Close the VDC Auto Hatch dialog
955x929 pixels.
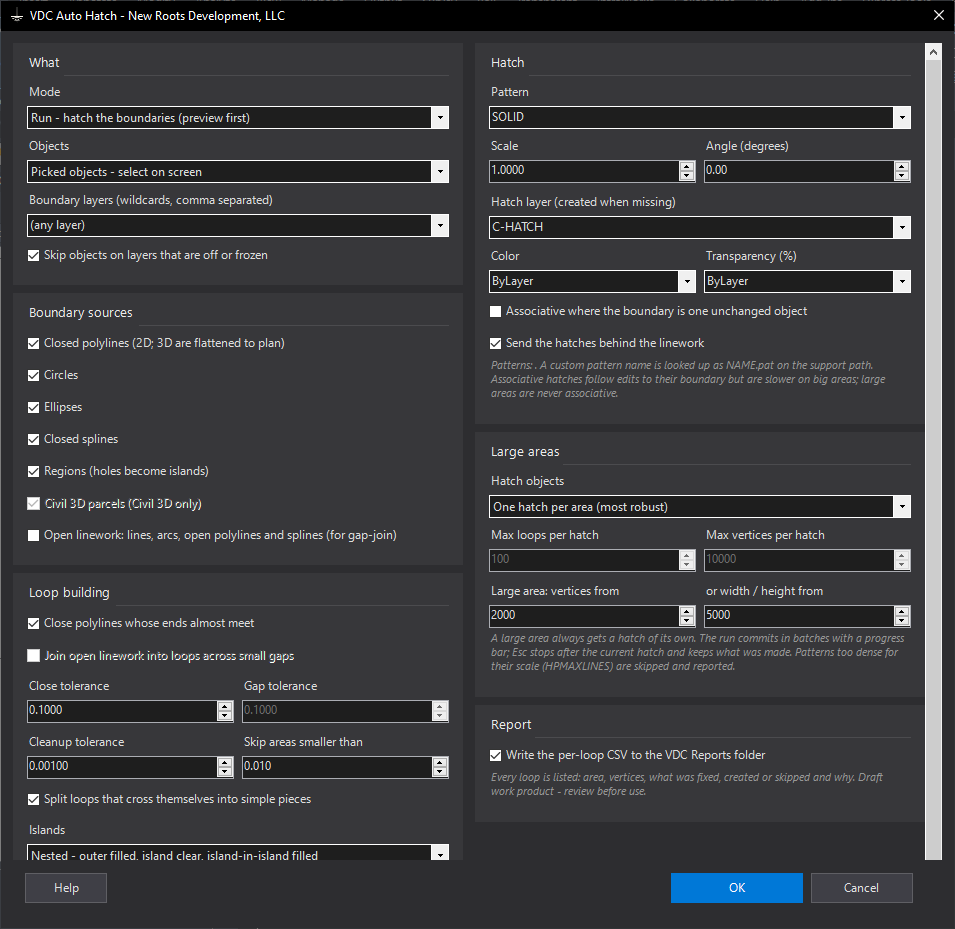coord(939,15)
